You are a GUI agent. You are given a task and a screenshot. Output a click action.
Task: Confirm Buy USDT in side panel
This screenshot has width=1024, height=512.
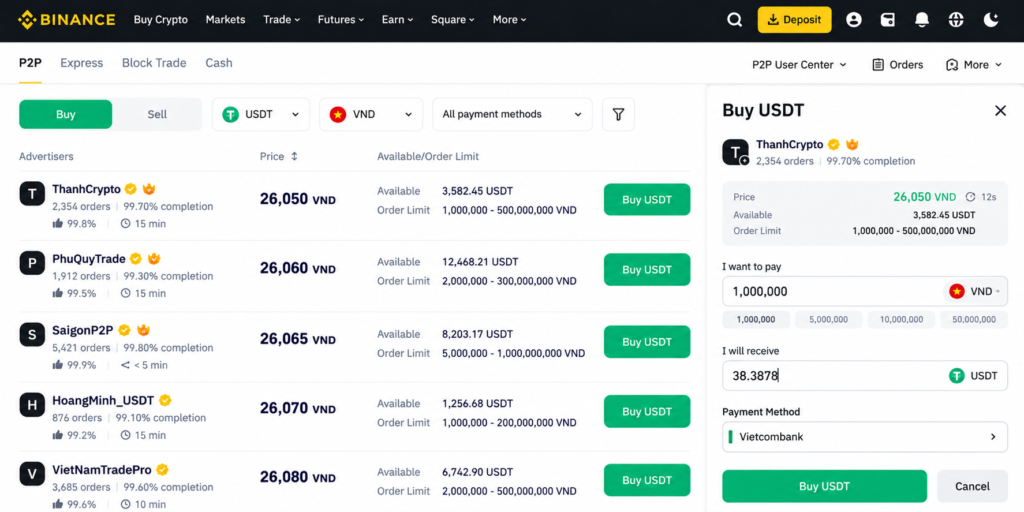point(824,486)
